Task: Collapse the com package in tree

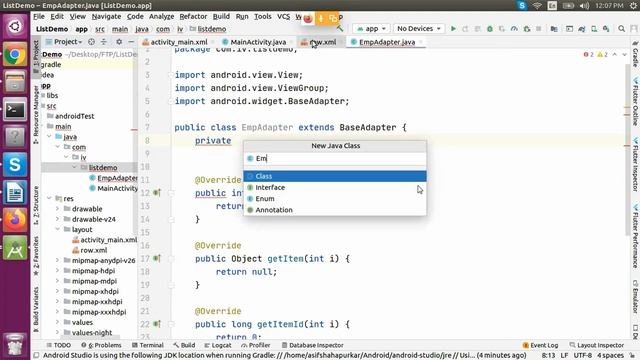Action: (58, 147)
